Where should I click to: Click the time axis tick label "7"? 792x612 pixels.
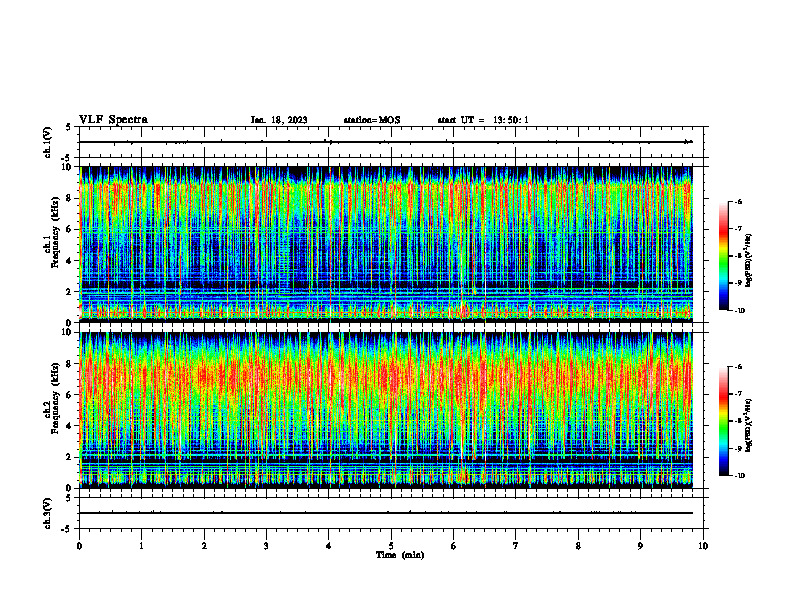516,546
